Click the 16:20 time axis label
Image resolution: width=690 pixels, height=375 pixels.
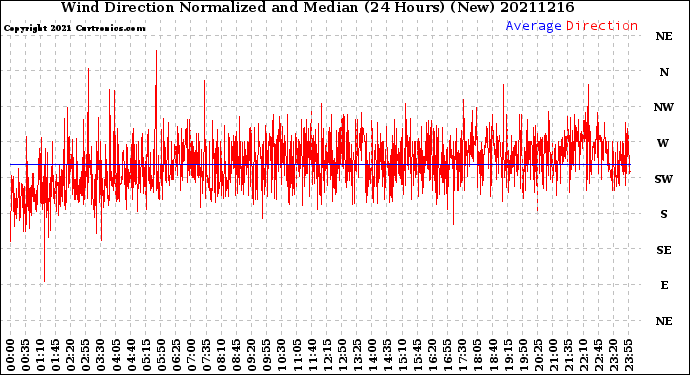[433, 355]
